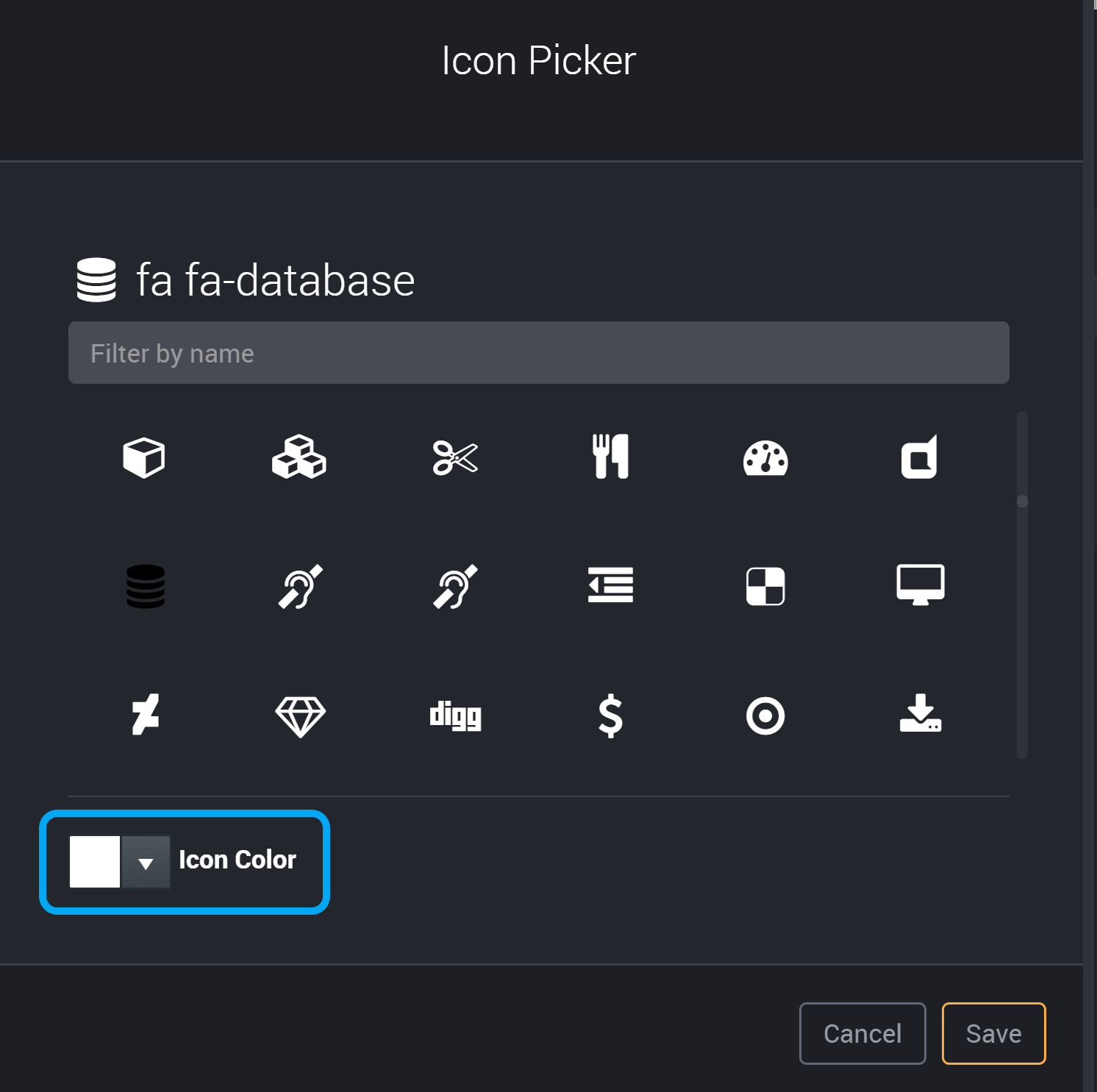Select the database icon in the grid

pyautogui.click(x=145, y=586)
